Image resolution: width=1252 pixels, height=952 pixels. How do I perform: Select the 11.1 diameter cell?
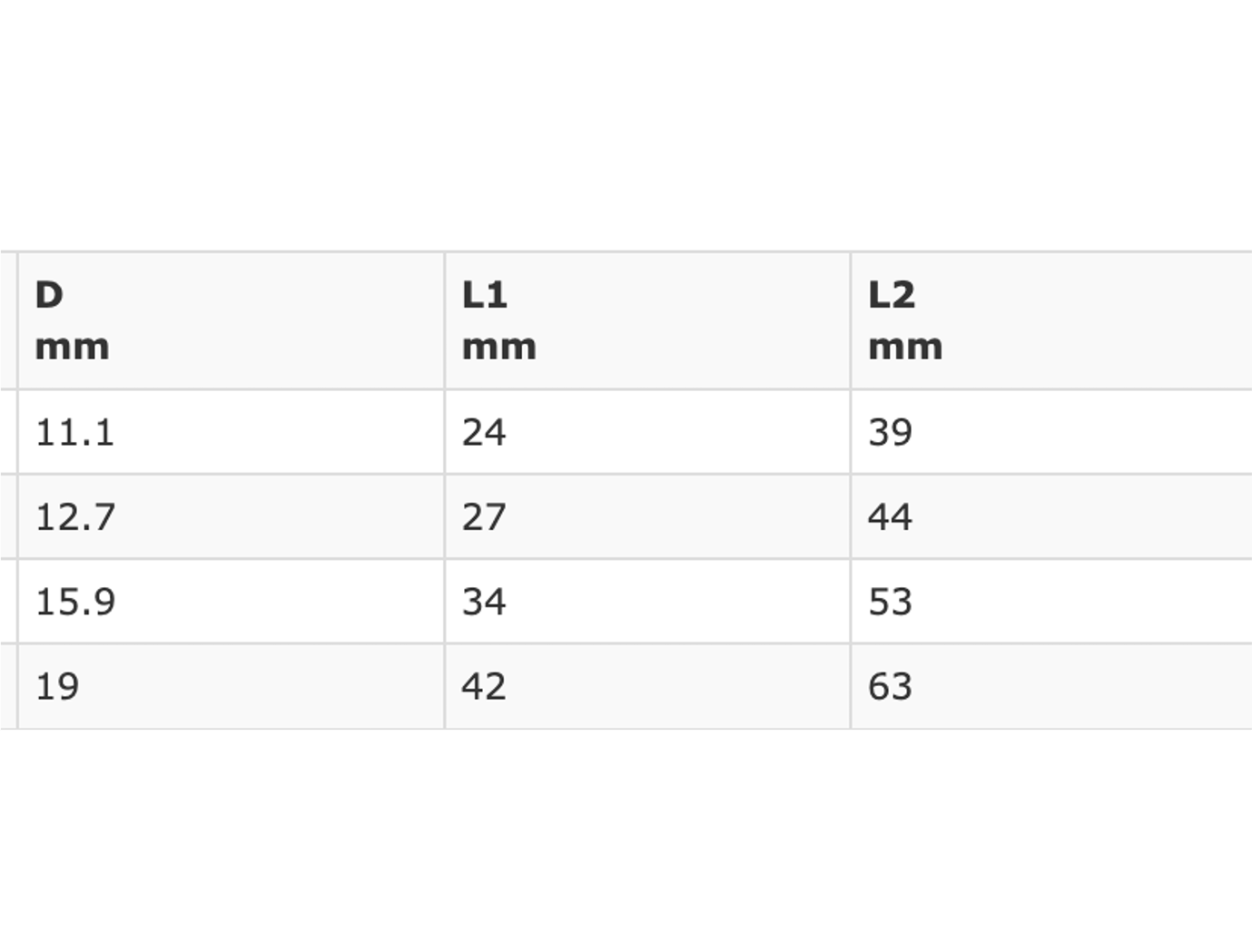(x=231, y=432)
